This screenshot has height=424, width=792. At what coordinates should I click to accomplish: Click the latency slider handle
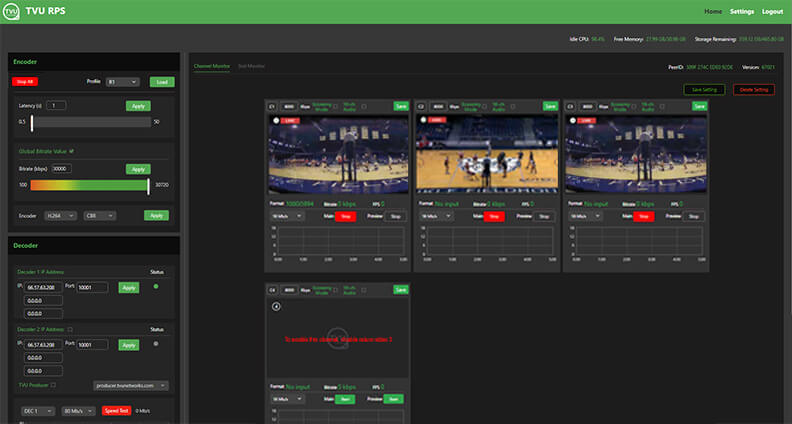tap(32, 122)
